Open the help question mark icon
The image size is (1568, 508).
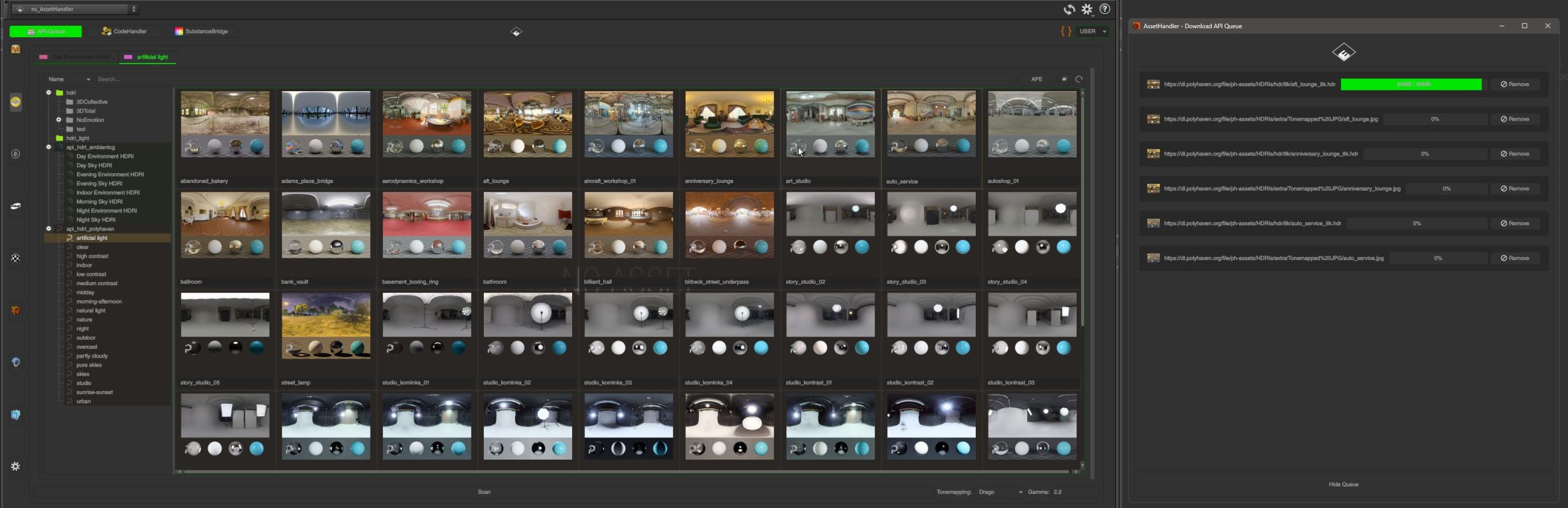click(x=1104, y=9)
